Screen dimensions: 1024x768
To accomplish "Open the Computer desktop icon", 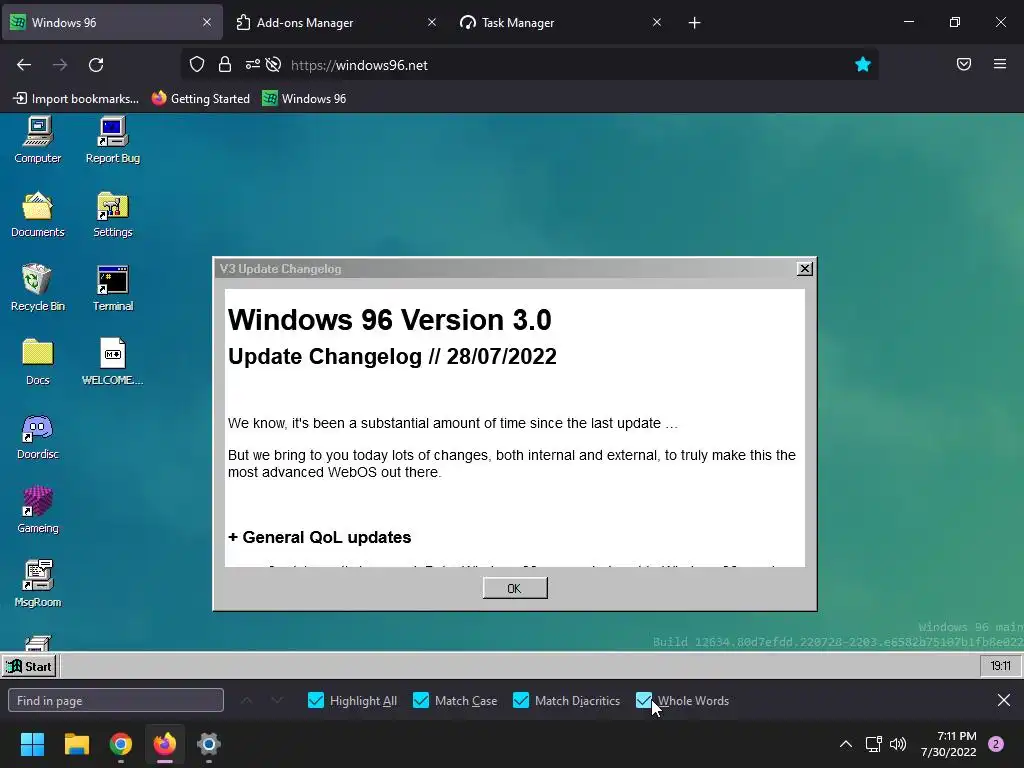I will tap(37, 140).
